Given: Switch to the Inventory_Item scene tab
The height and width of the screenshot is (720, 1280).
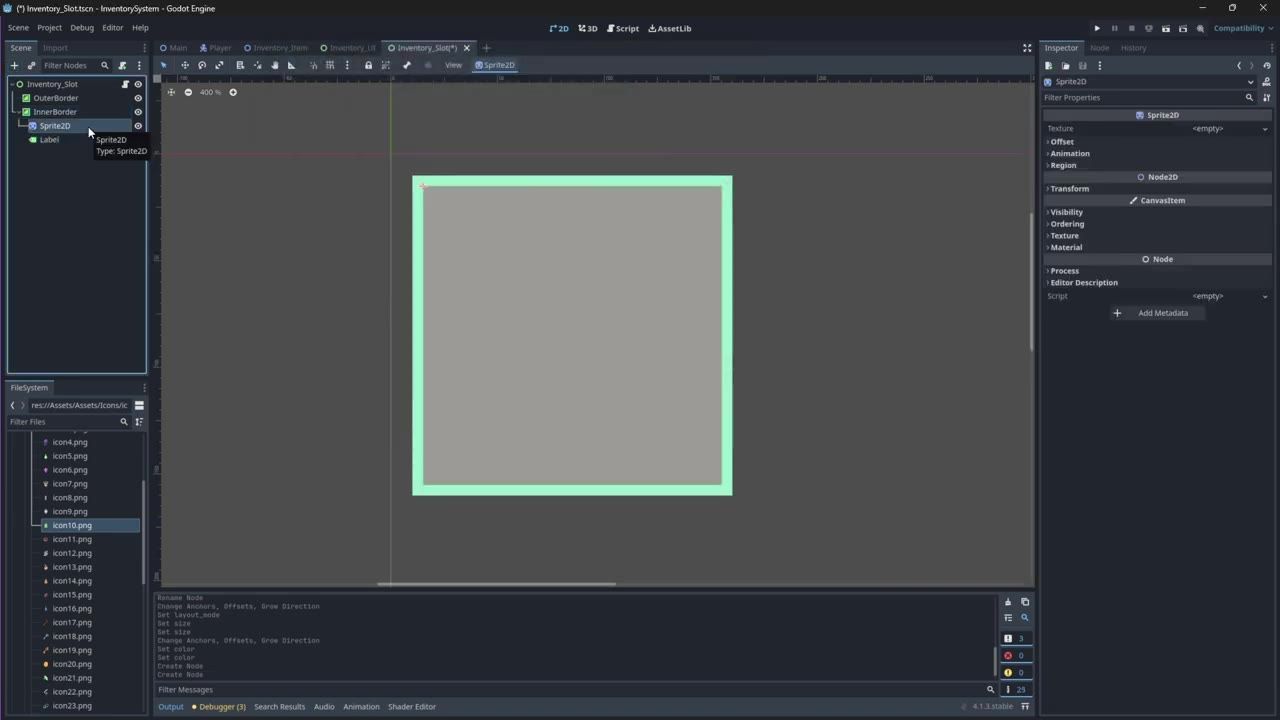Looking at the screenshot, I should pos(276,48).
